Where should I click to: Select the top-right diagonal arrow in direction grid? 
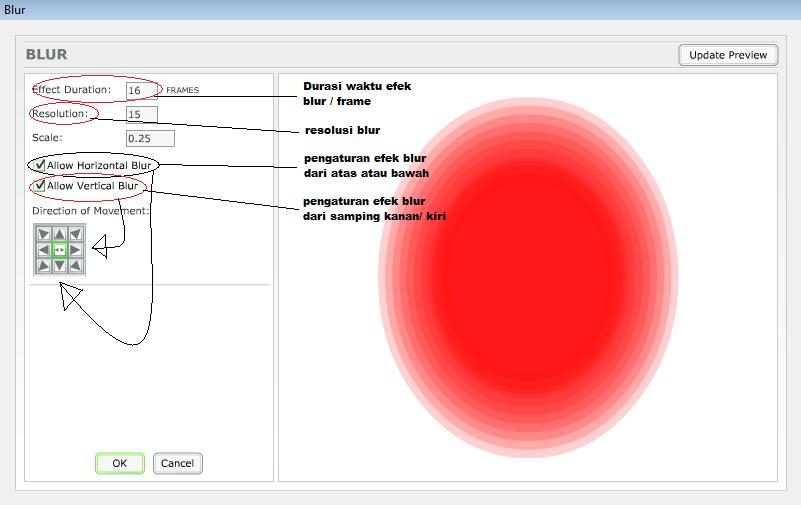76,234
